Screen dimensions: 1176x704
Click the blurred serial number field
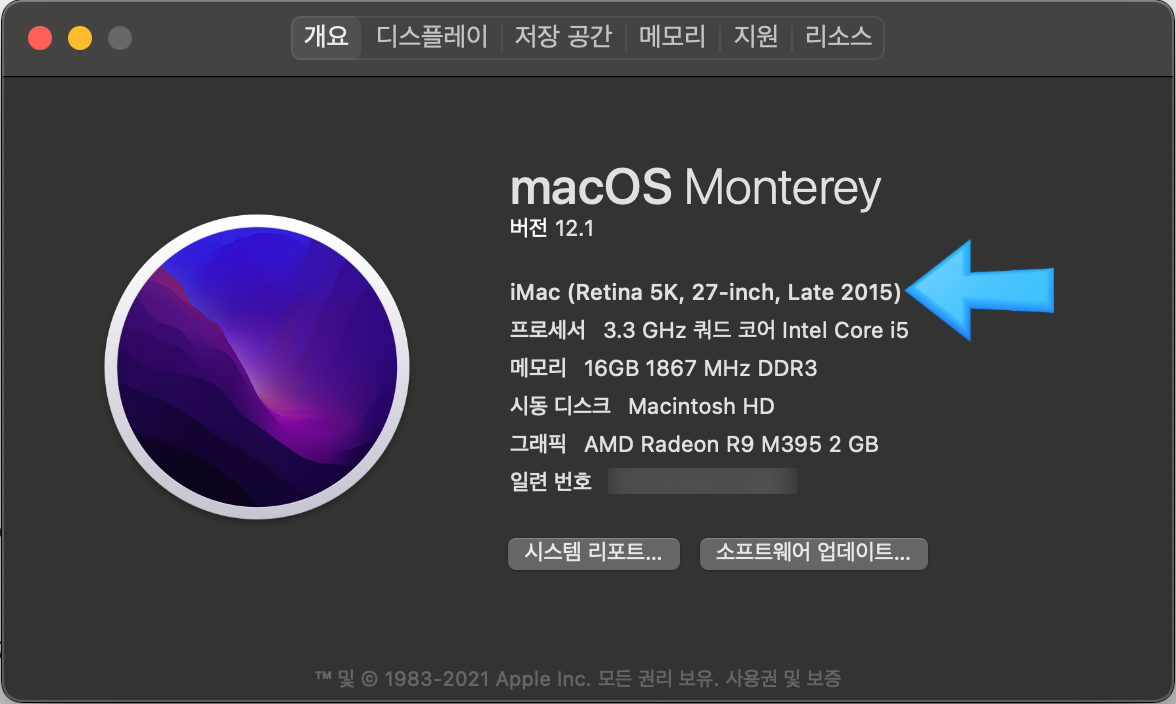click(x=702, y=481)
